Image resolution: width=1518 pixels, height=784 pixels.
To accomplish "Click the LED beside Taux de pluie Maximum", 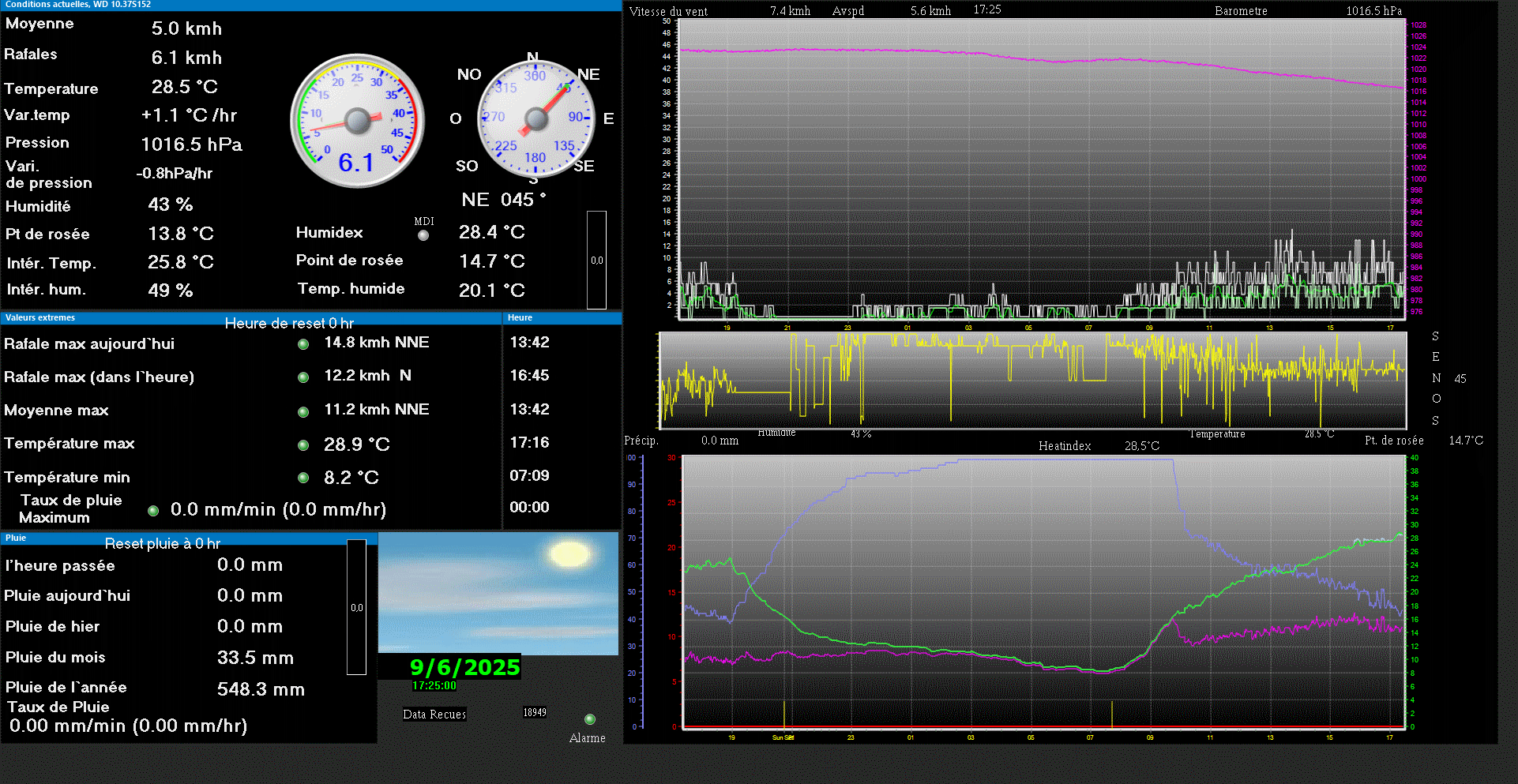I will pyautogui.click(x=153, y=511).
